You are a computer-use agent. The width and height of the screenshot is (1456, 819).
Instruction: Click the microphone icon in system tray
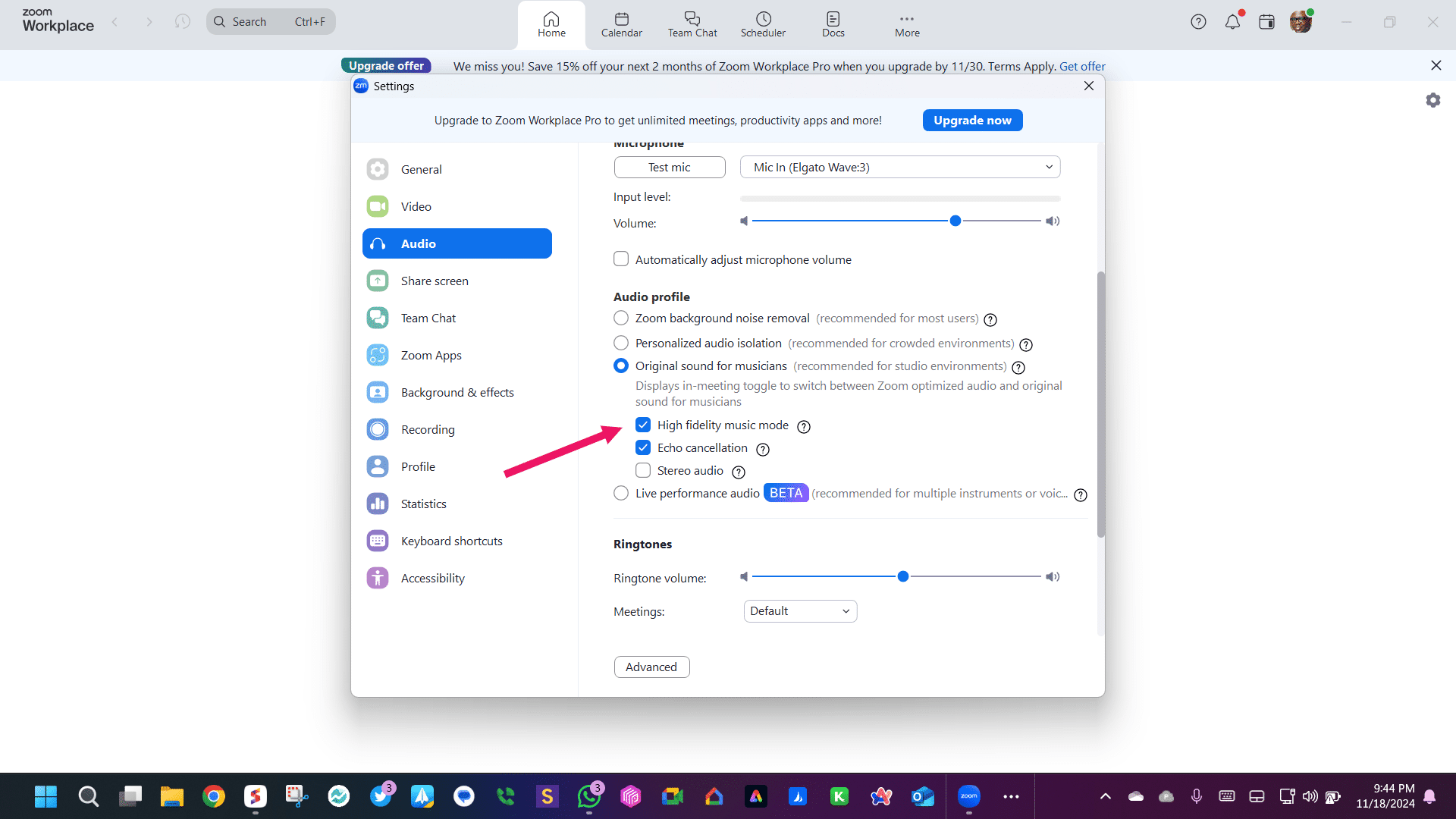[x=1197, y=796]
